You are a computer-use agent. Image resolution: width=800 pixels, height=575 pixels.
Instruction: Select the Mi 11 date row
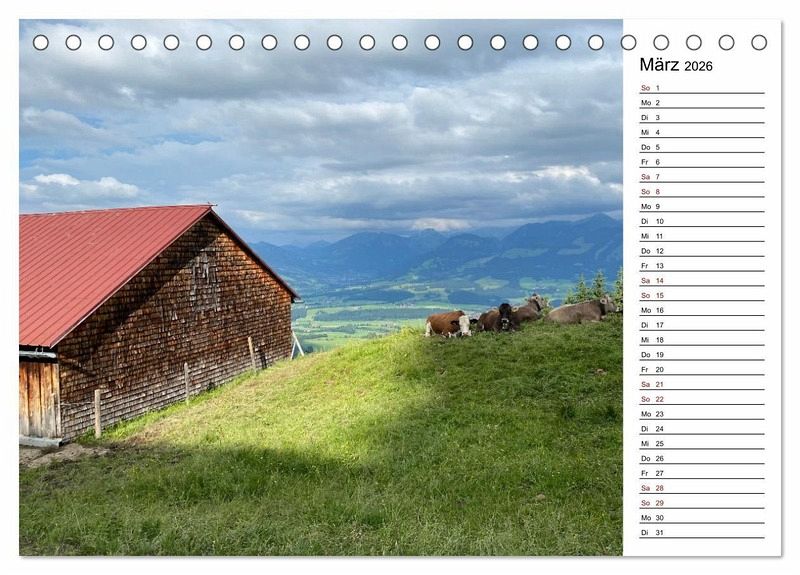pos(702,236)
